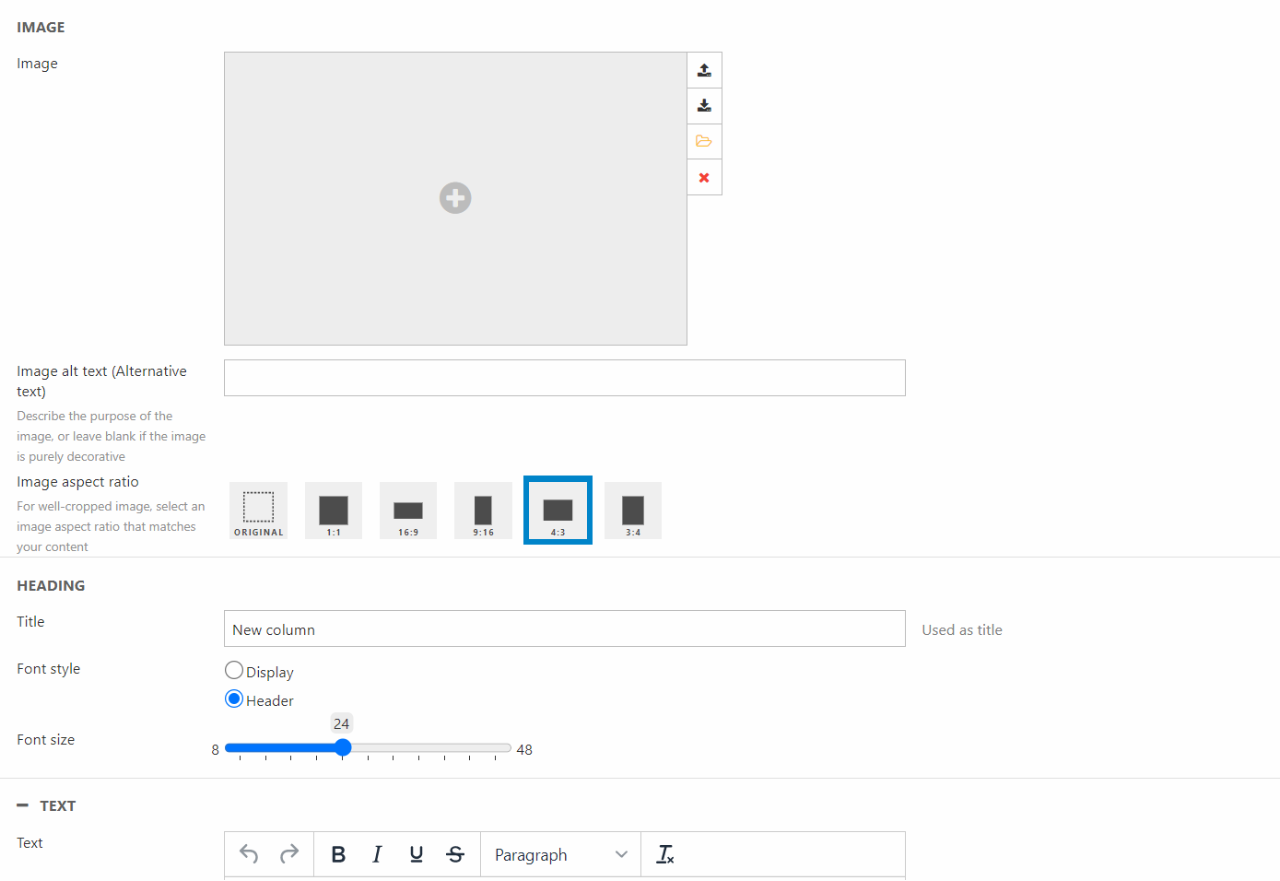Select the Header font style

point(234,699)
